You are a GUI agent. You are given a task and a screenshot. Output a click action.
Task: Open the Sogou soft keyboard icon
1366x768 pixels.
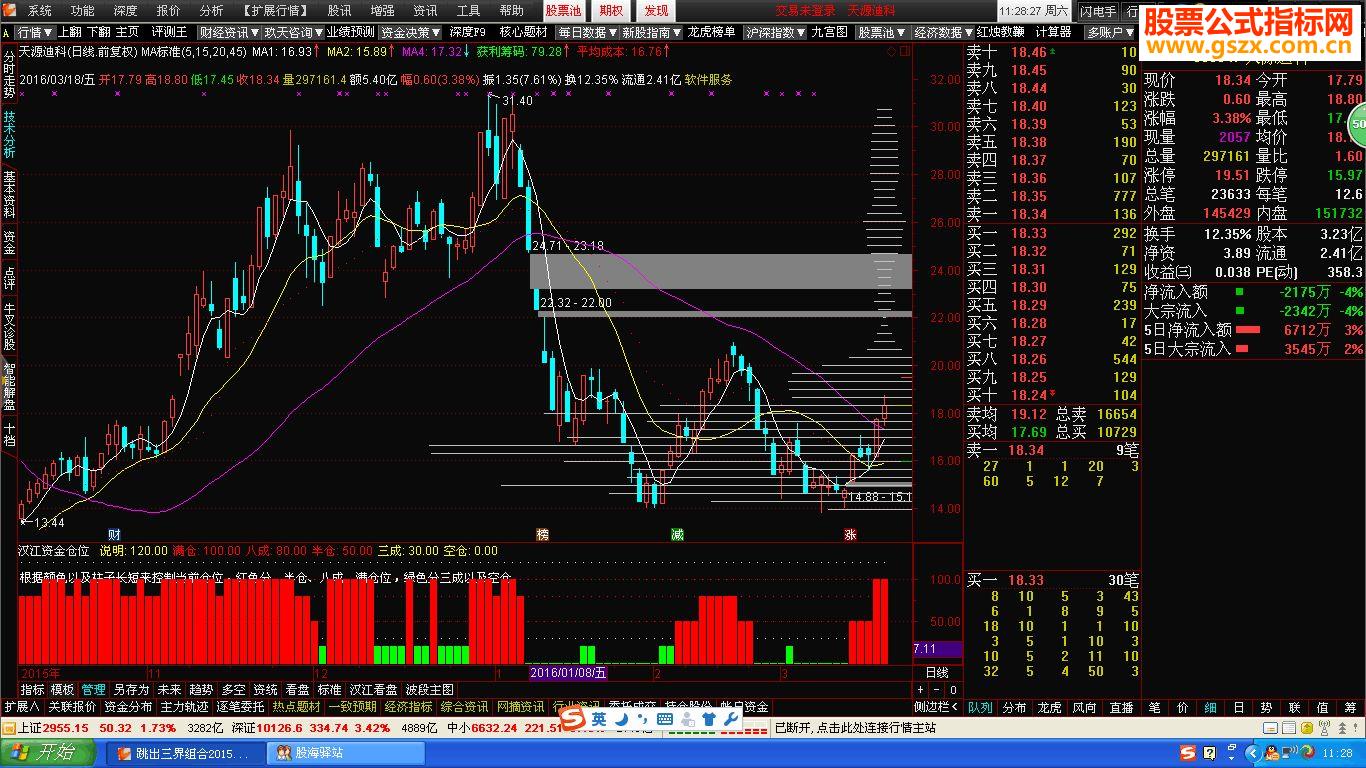click(x=664, y=720)
